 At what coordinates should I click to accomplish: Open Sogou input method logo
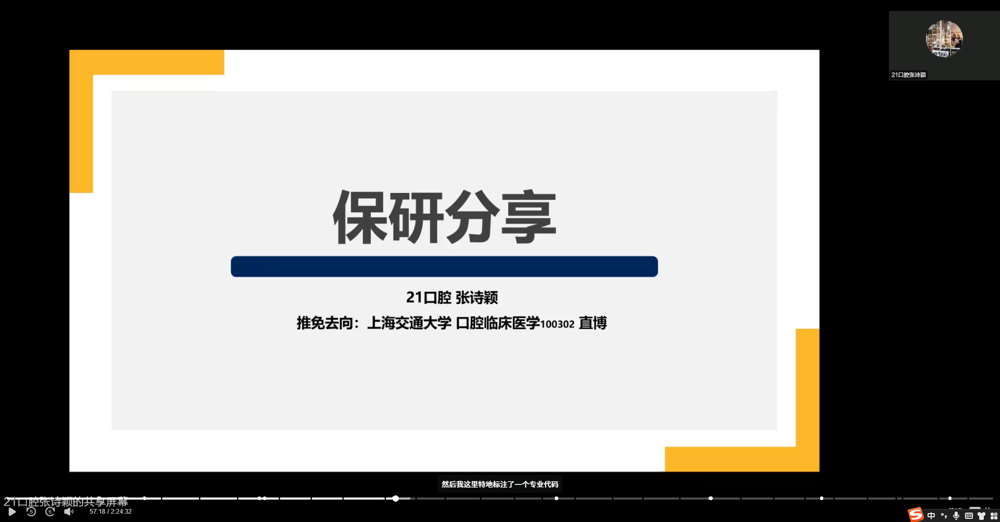pyautogui.click(x=916, y=514)
